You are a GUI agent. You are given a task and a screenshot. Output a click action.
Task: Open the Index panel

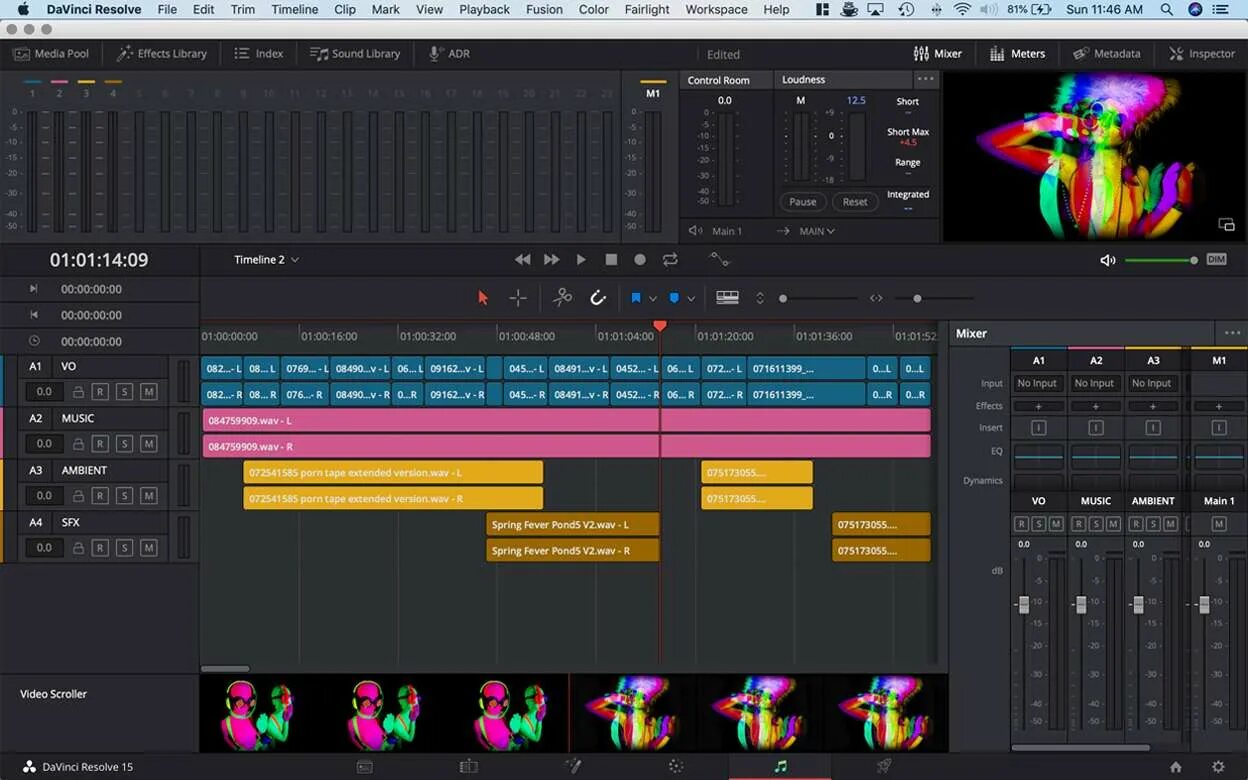click(x=259, y=54)
